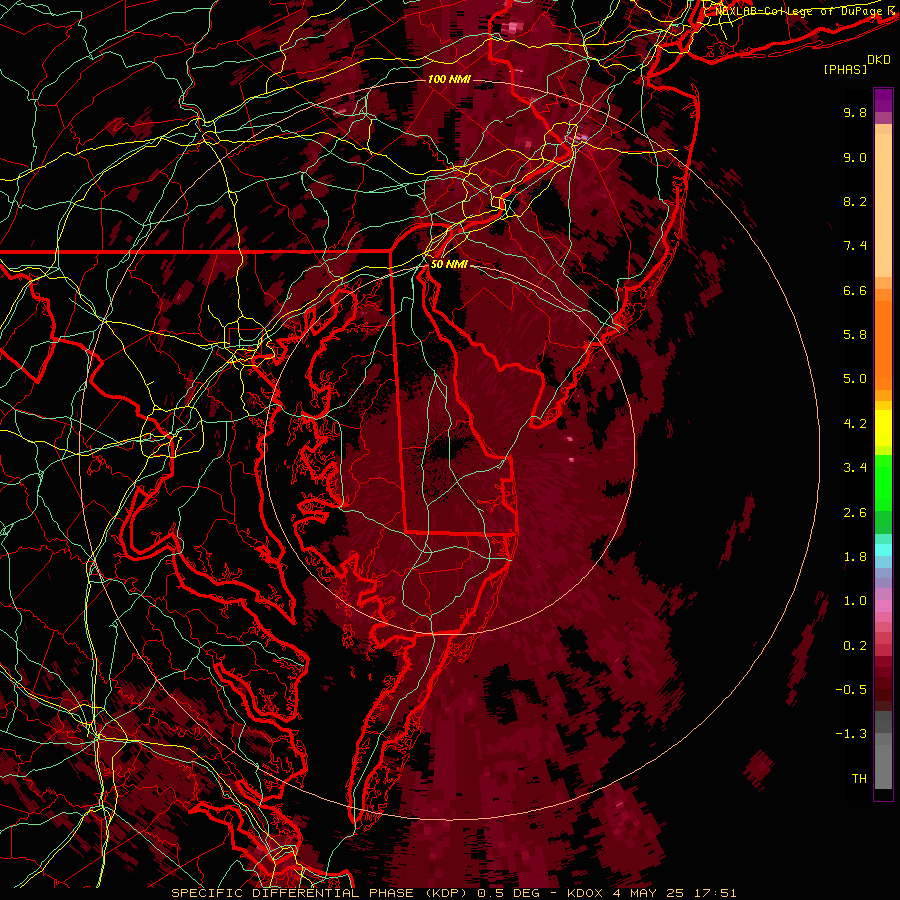Click the "TH" label on the color scale
Viewport: 900px width, 900px height.
[859, 779]
